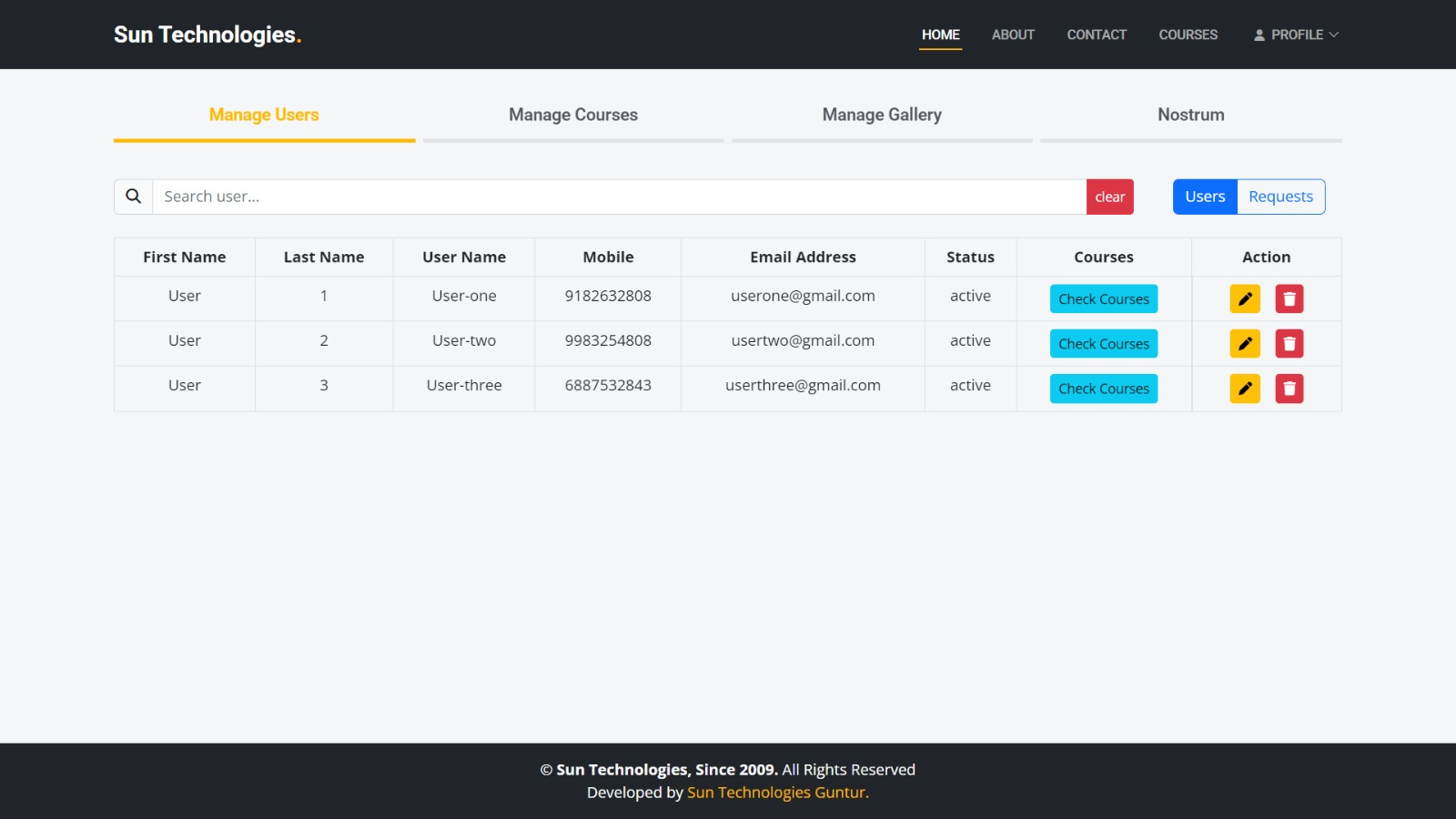Open edit for User-three via pencil icon
Viewport: 1456px width, 819px height.
pos(1245,389)
